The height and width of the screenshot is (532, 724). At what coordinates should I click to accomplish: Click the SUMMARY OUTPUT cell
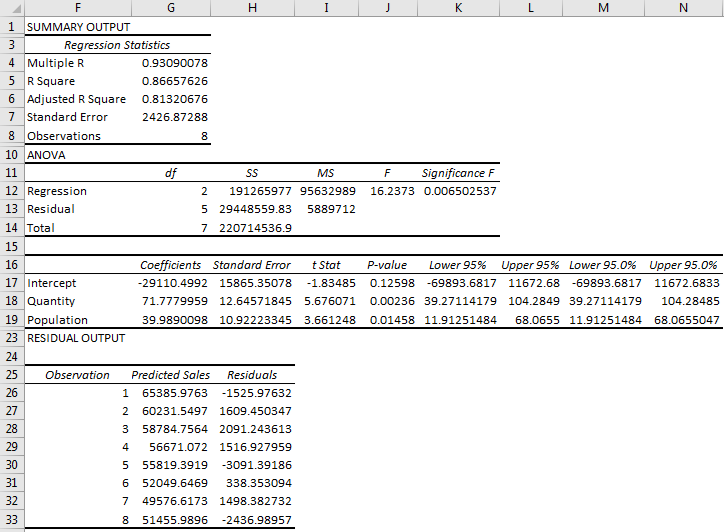(78, 27)
